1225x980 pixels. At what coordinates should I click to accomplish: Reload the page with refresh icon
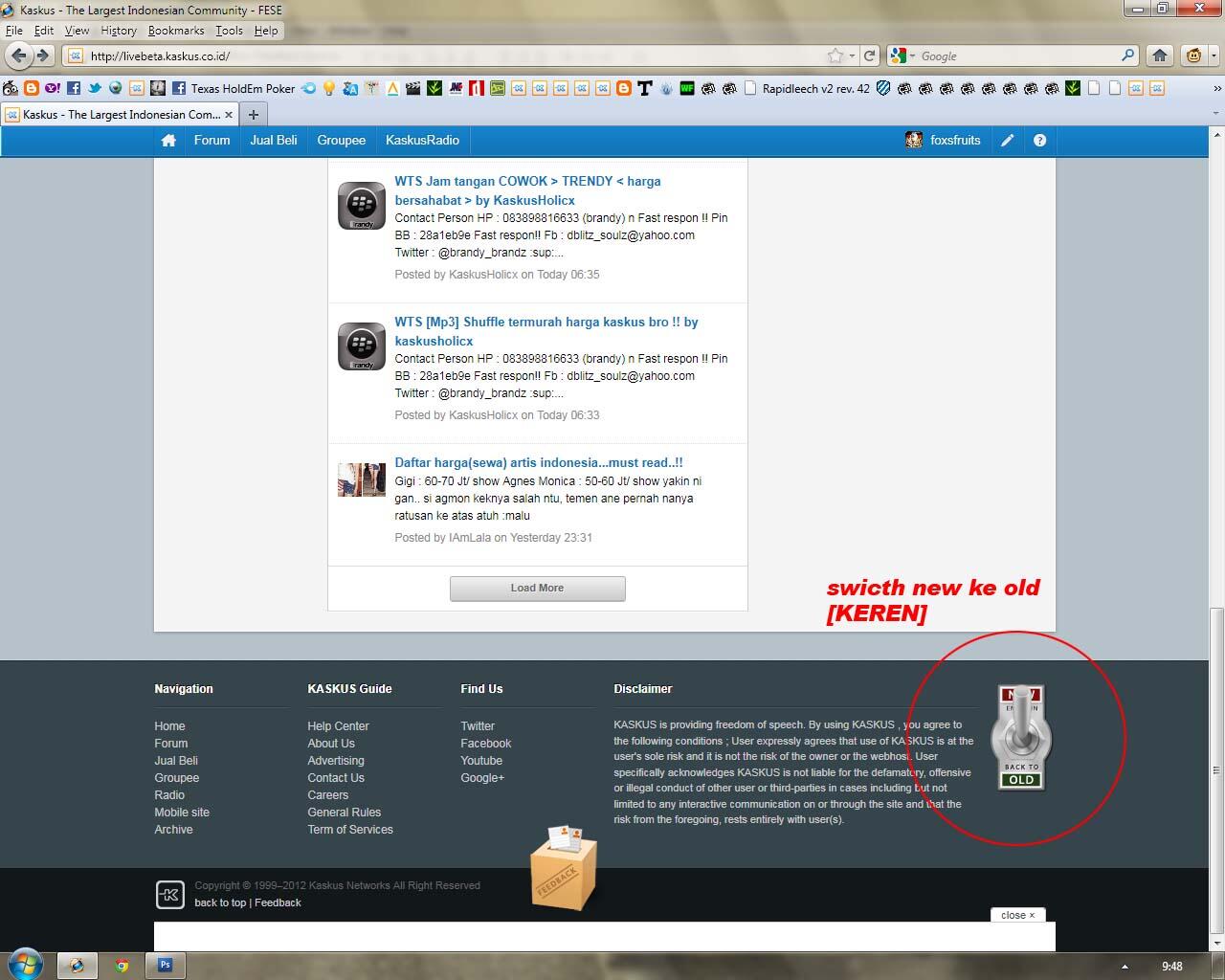[869, 56]
